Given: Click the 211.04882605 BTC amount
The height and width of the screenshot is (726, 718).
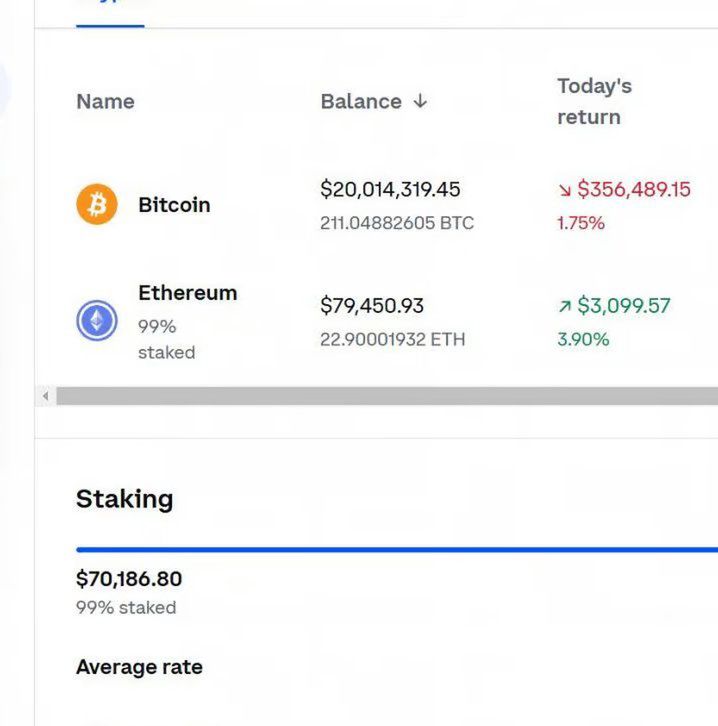Looking at the screenshot, I should tap(397, 223).
